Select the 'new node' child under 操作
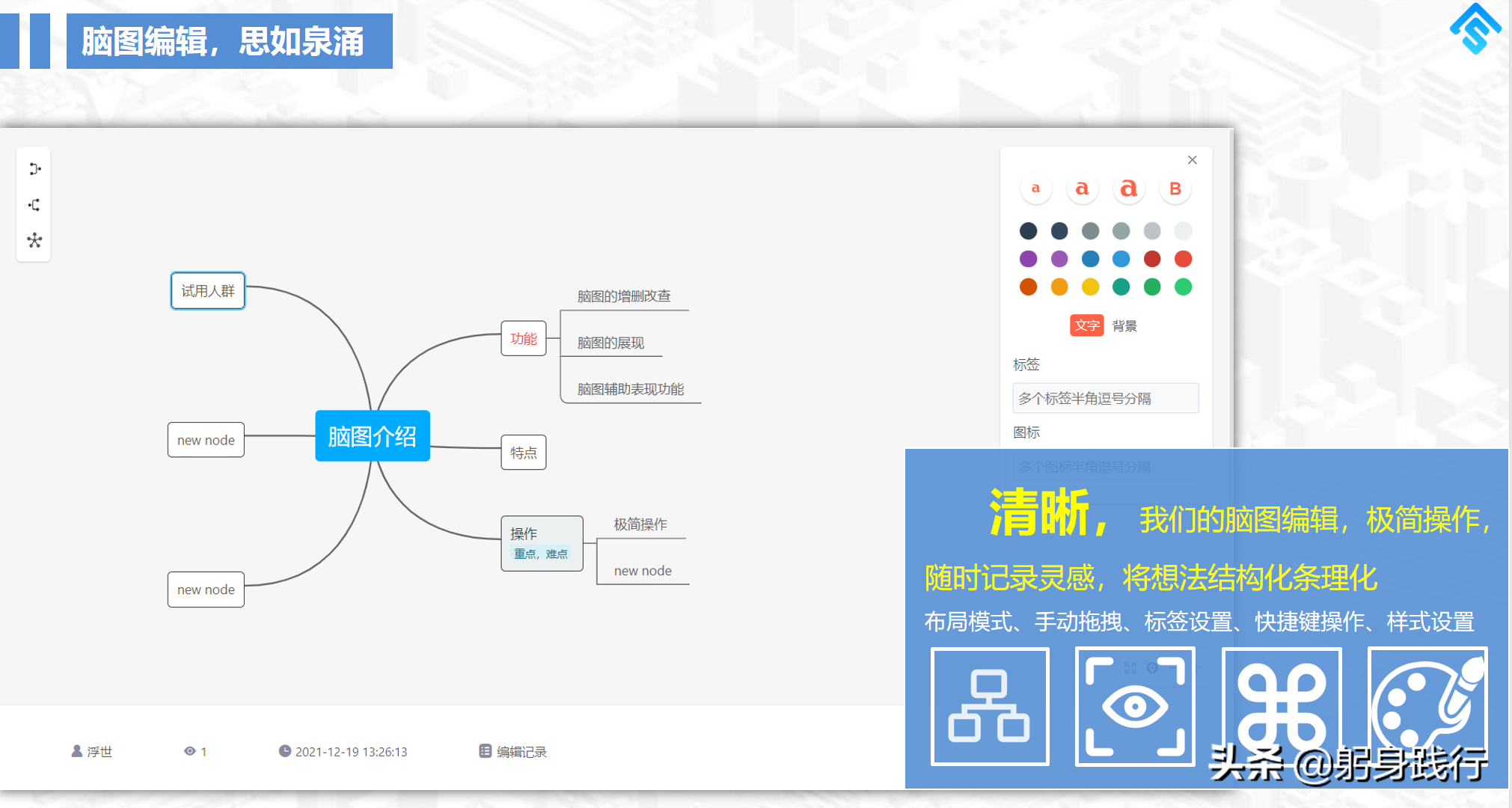 tap(643, 571)
